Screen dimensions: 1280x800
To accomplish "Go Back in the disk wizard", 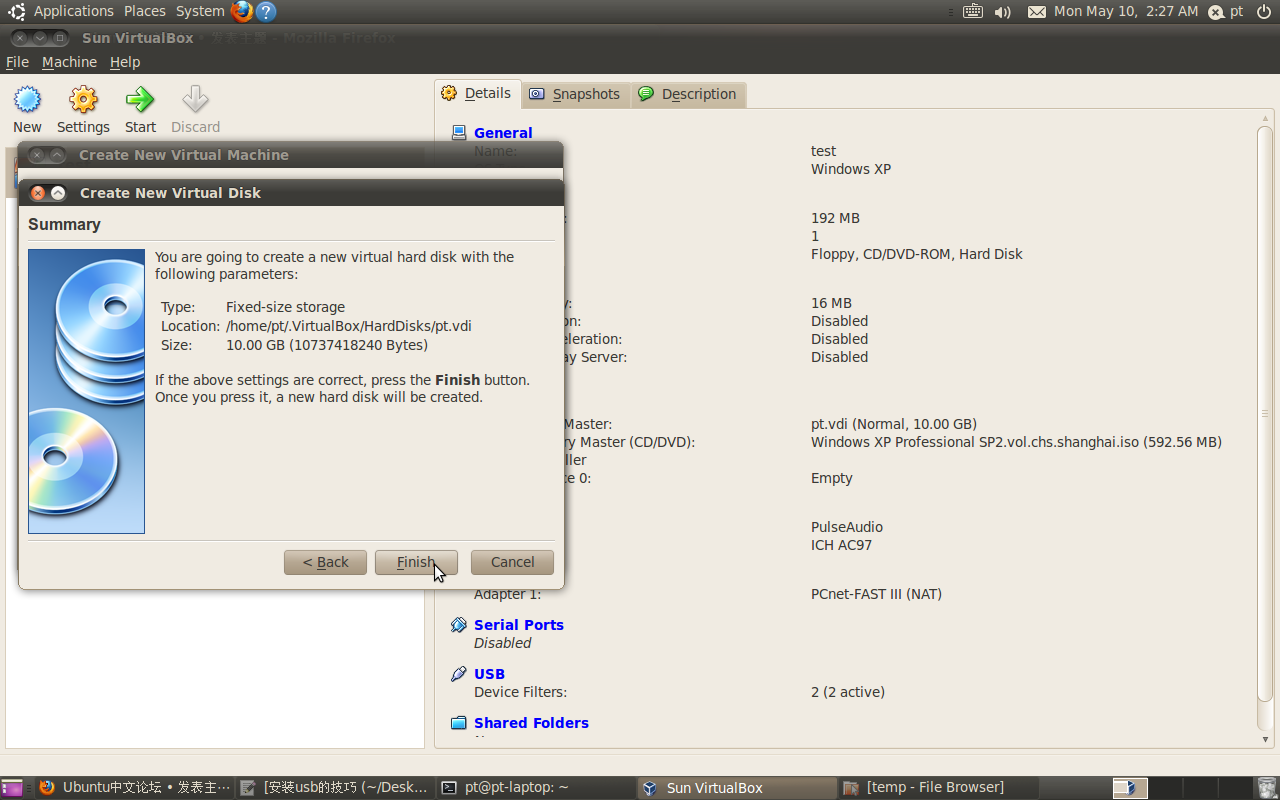I will 325,562.
